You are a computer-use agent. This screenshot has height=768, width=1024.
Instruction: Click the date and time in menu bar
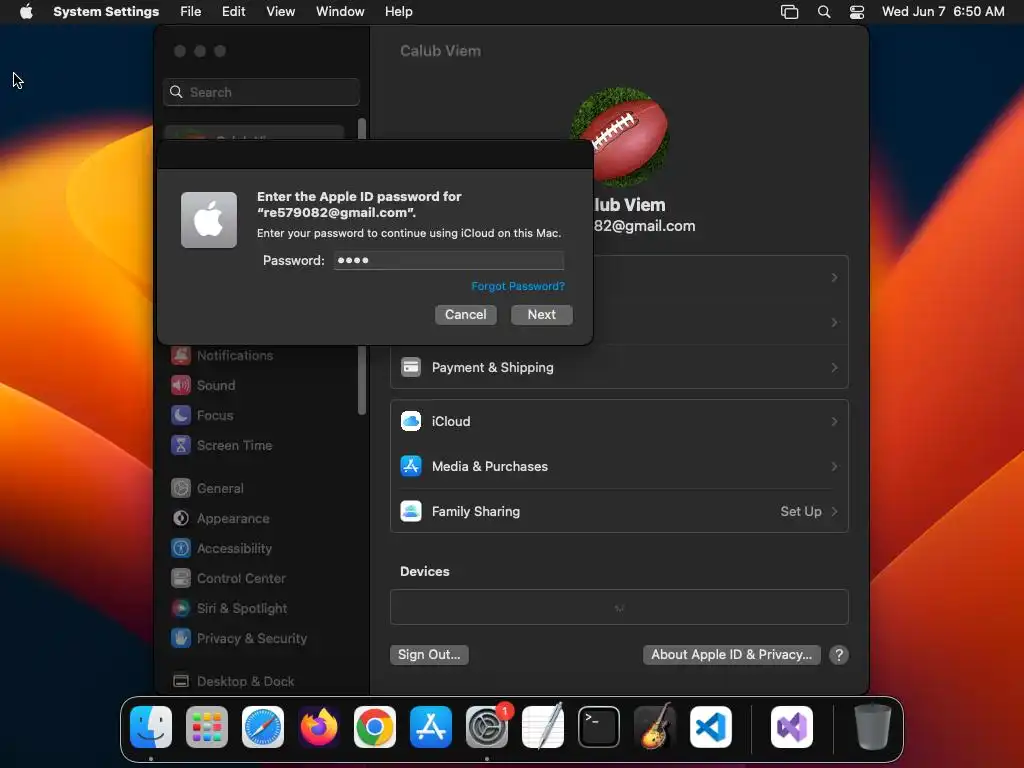tap(943, 12)
